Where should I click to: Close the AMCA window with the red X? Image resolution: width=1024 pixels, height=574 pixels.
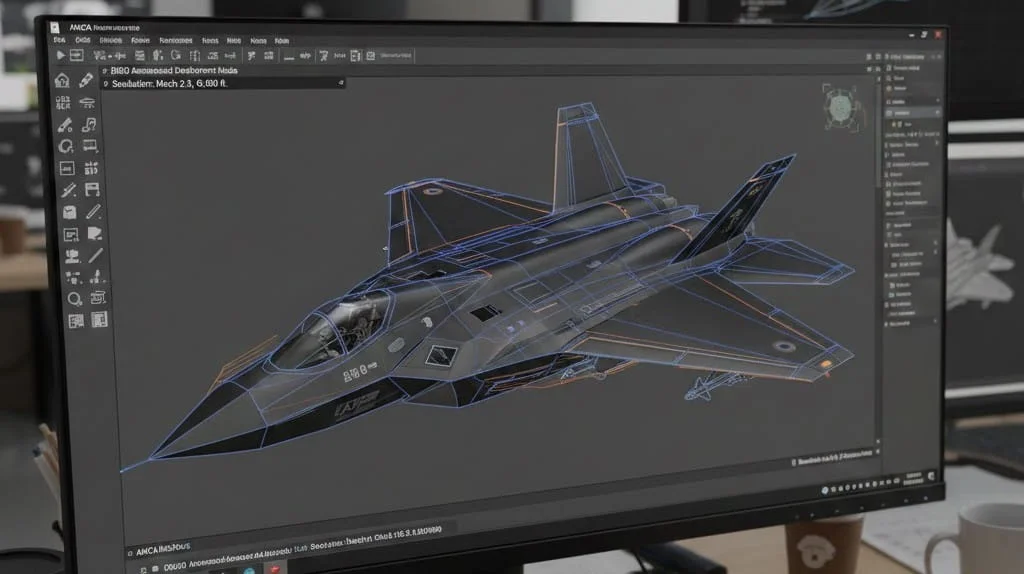click(938, 34)
